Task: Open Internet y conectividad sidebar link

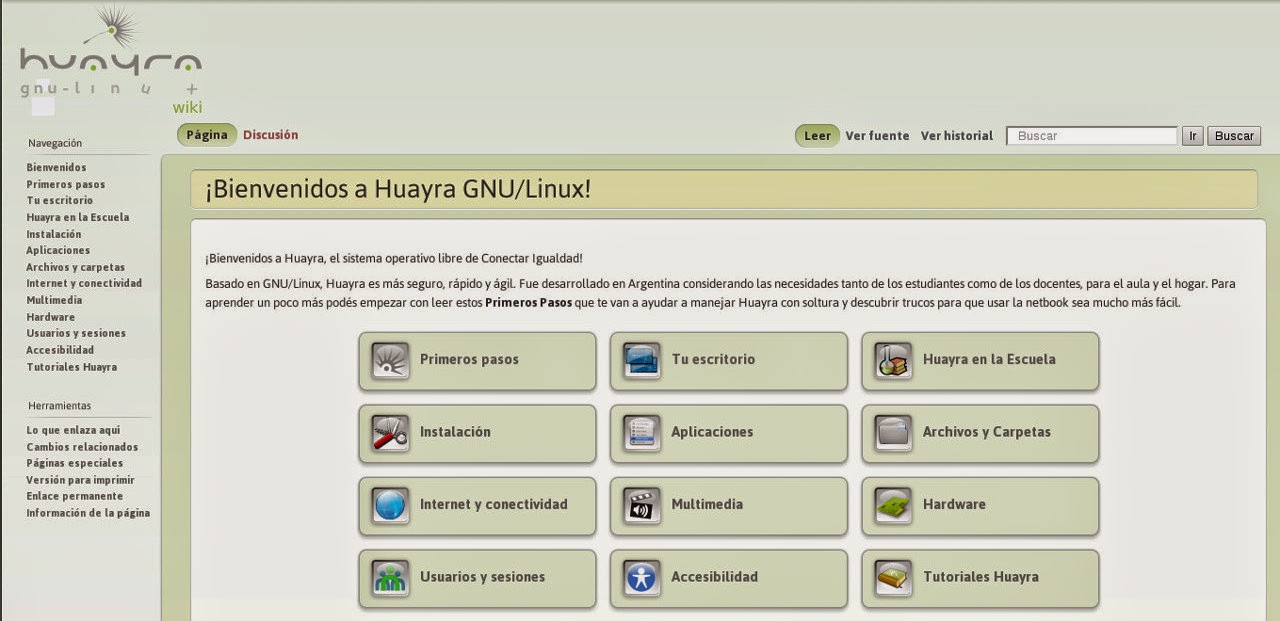Action: pos(84,284)
